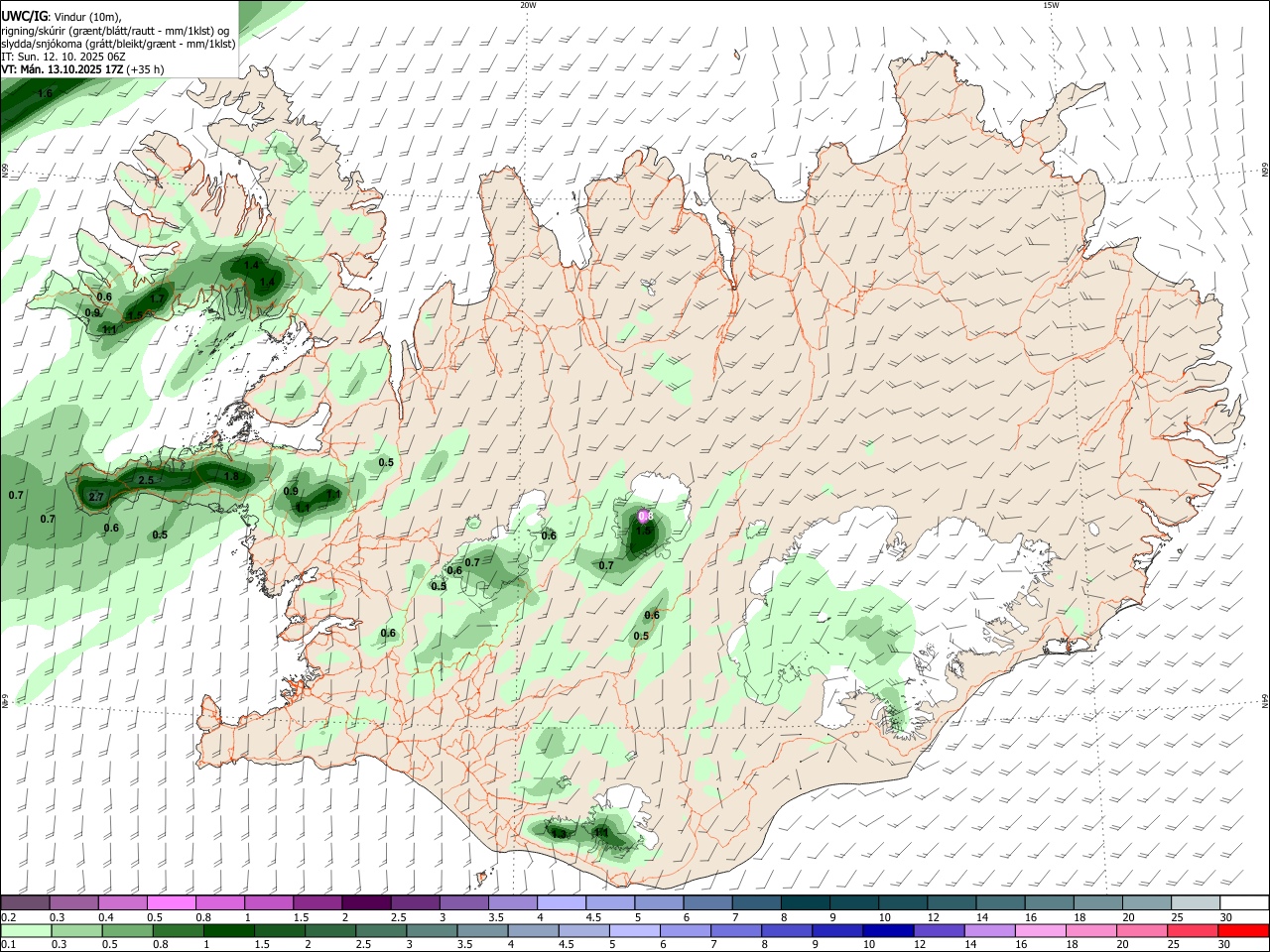
Task: Click the 'slydda/snjókoma' legend description line
Action: (118, 44)
